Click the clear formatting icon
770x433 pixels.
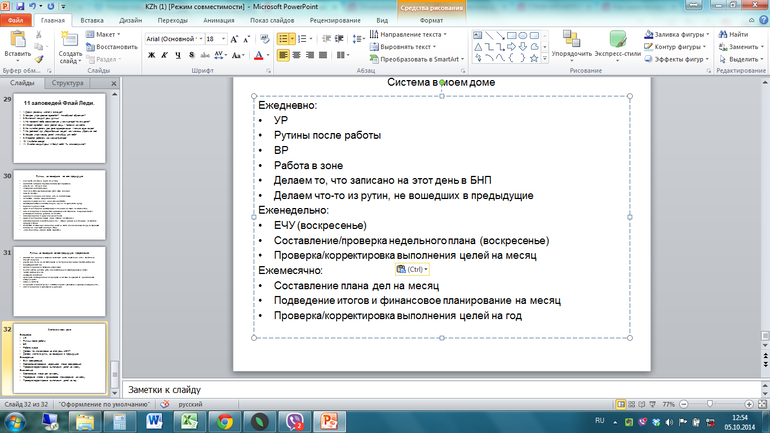pos(264,37)
